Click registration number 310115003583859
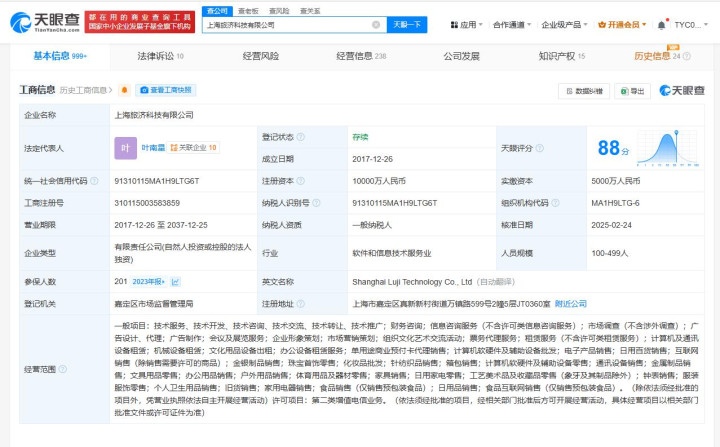 [147, 203]
